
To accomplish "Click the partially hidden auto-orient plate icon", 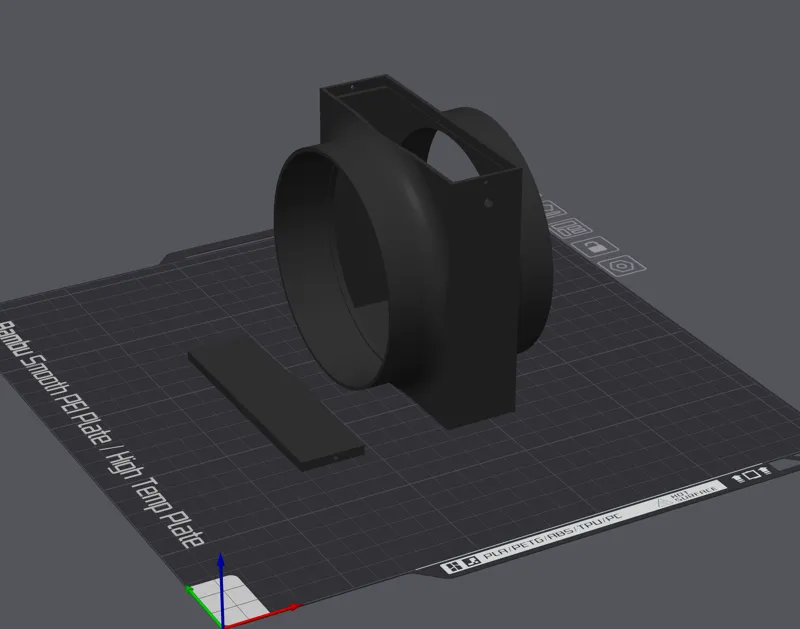I will tap(554, 209).
